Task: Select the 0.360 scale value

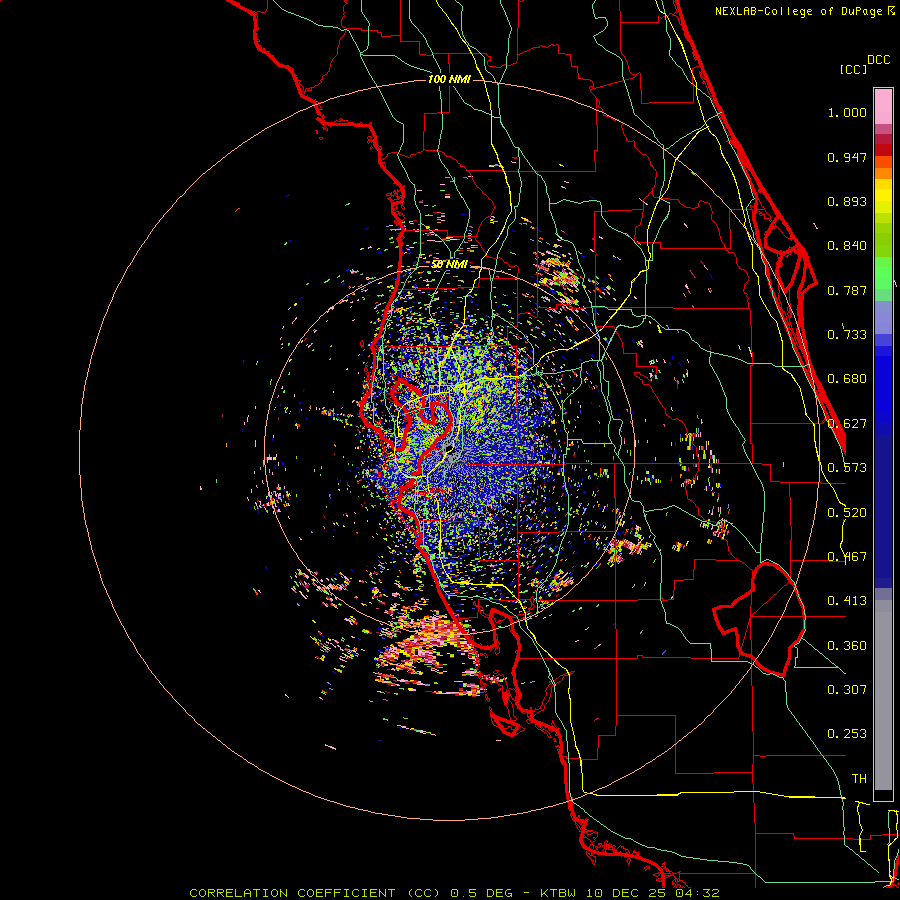Action: tap(847, 646)
